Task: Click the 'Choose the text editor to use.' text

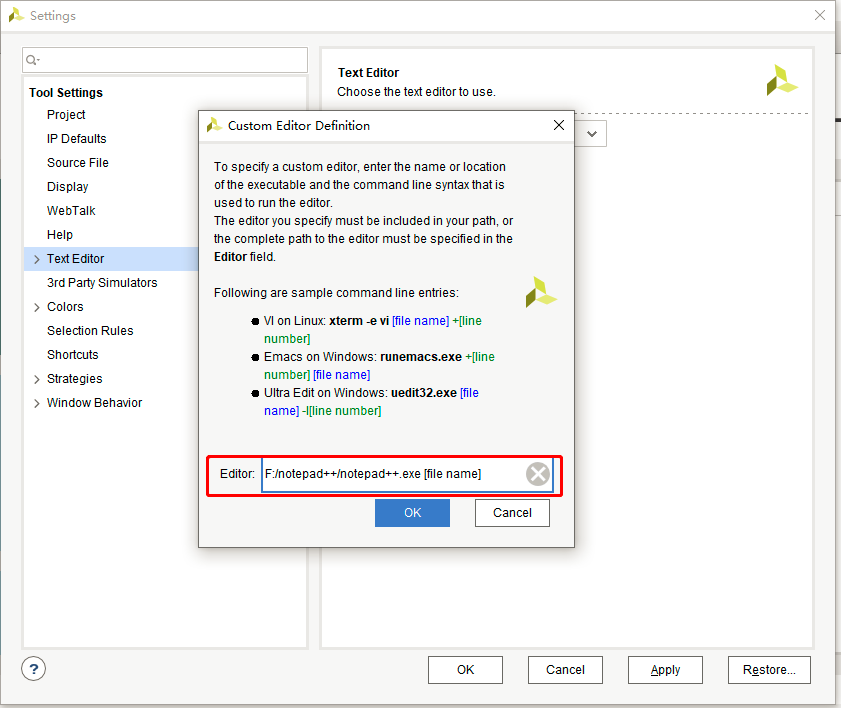Action: click(x=416, y=92)
